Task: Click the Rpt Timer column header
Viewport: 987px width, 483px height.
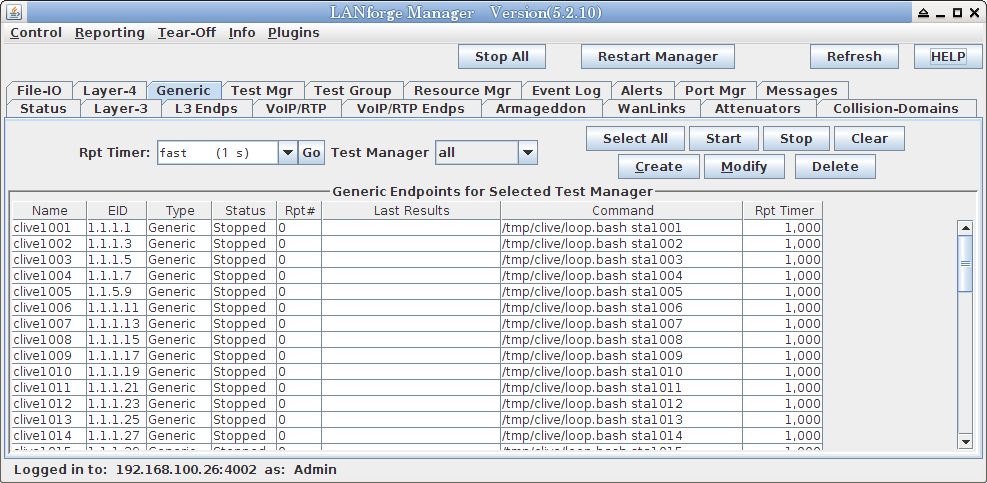Action: [783, 210]
